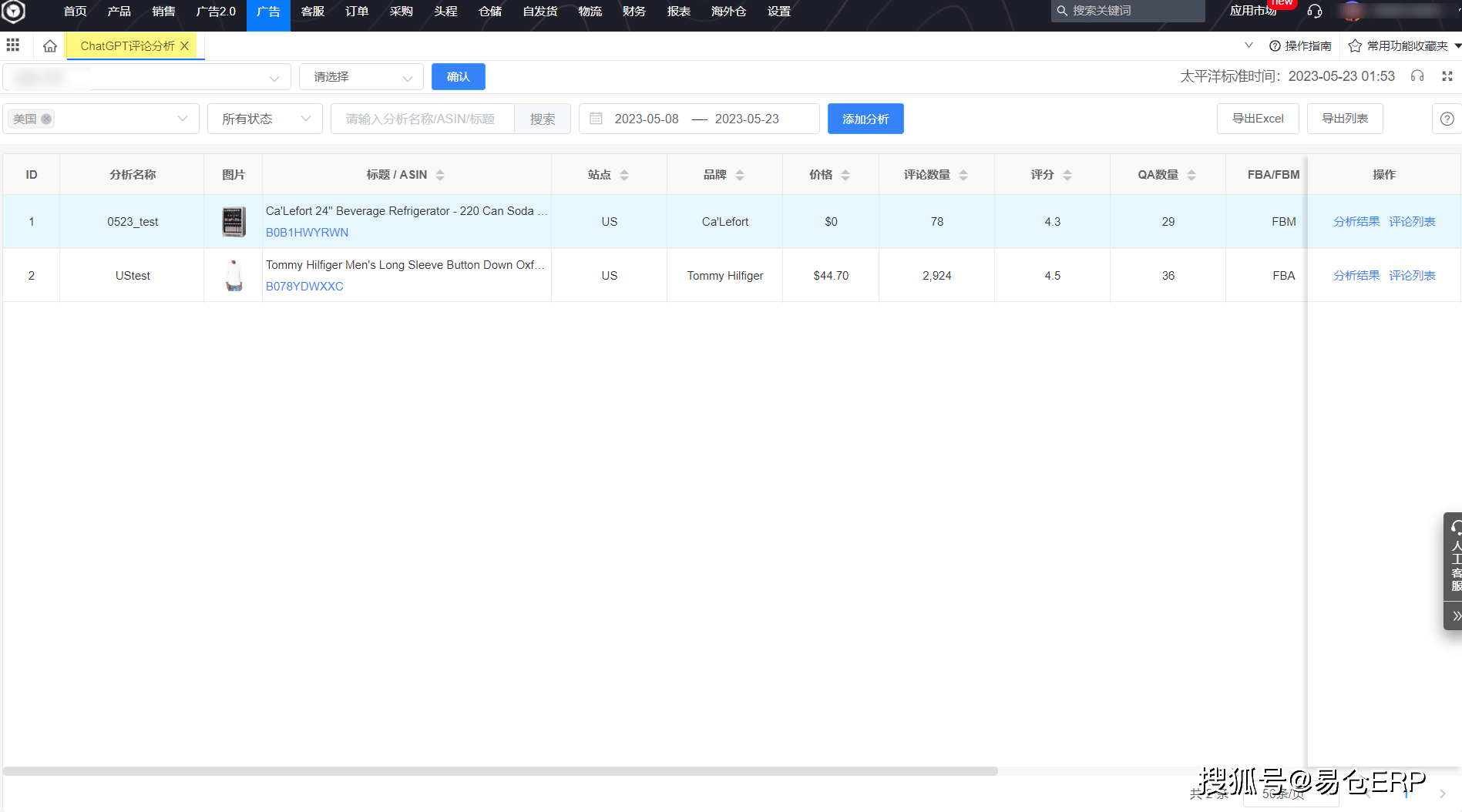1462x812 pixels.
Task: Close the ChatGPT评论分析 tab
Action: 185,46
